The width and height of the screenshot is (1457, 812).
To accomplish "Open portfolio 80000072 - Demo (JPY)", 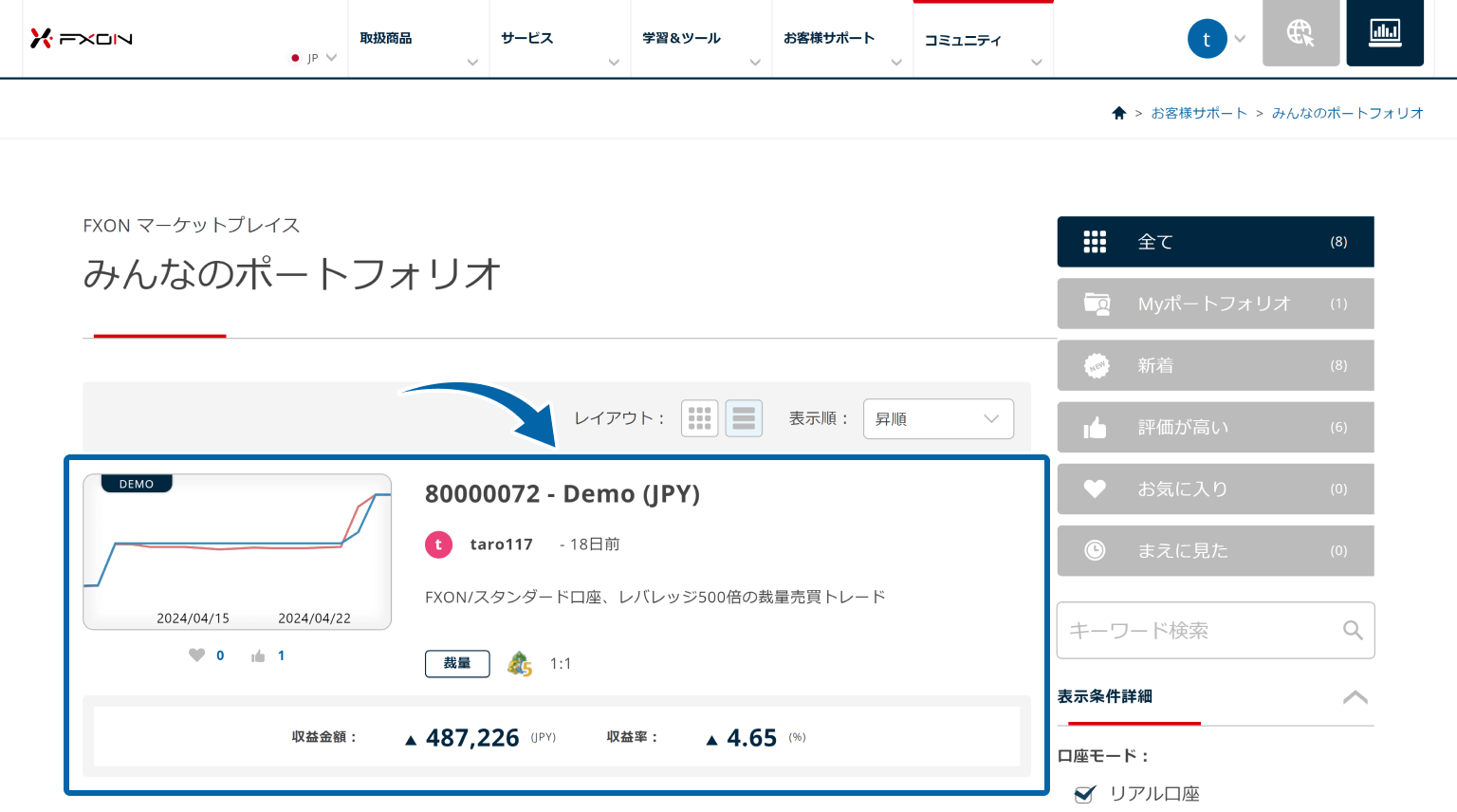I will 563,494.
